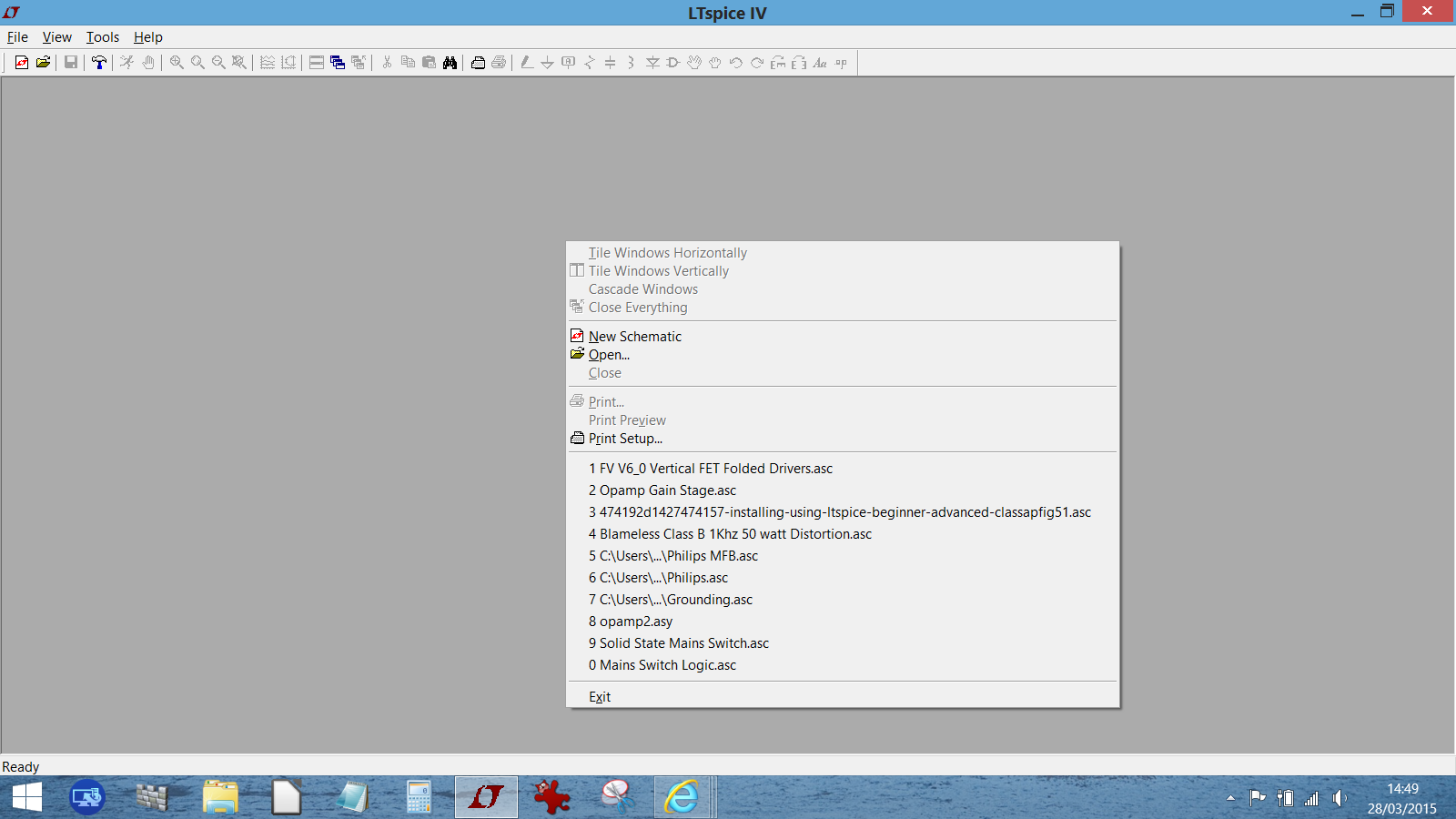Click the SPICE directive '.op' icon

[x=841, y=63]
